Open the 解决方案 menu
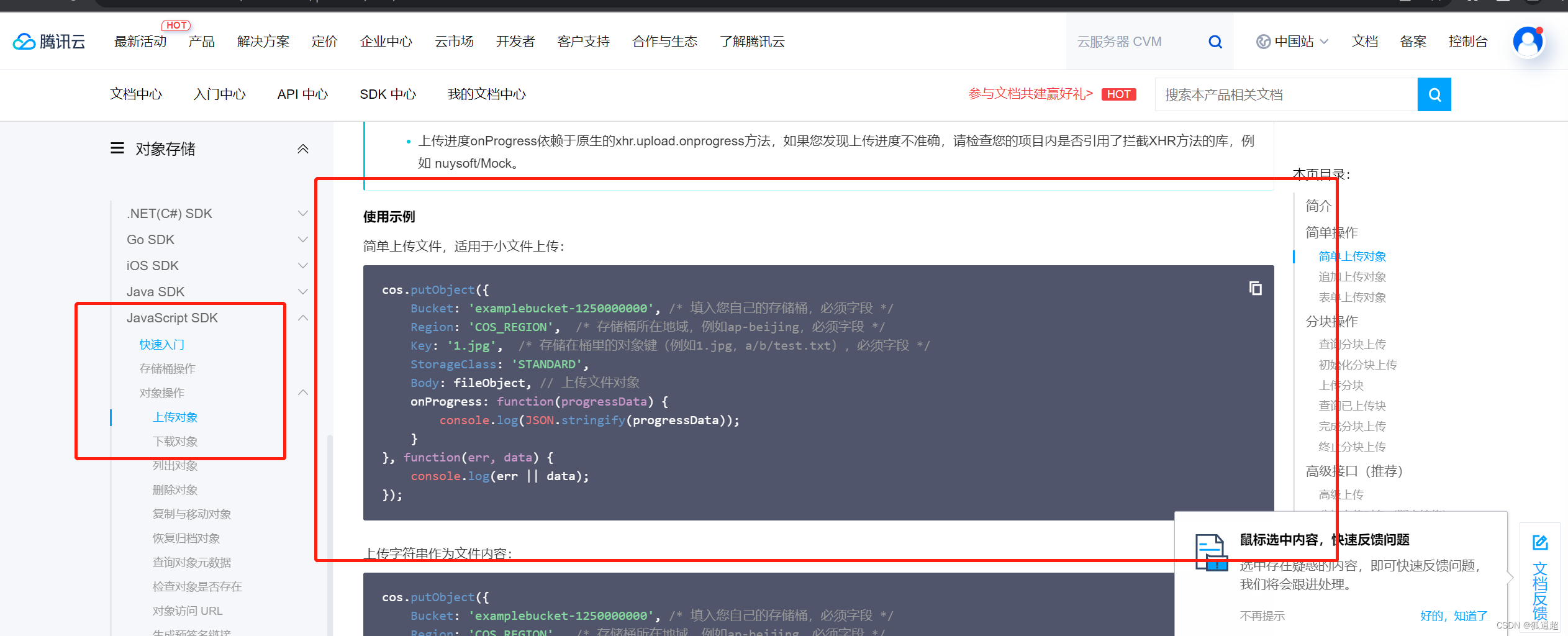1568x636 pixels. [x=263, y=41]
